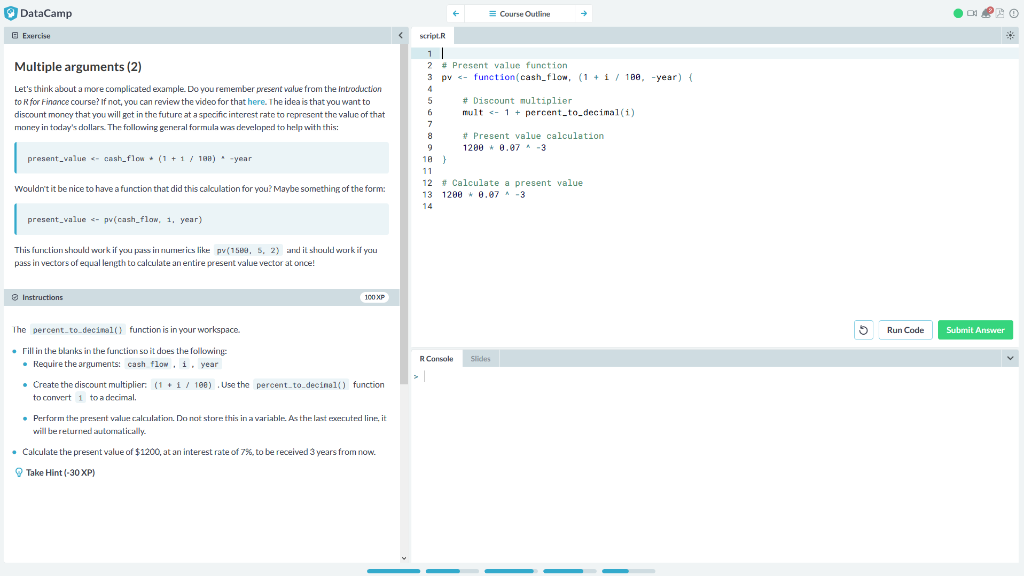This screenshot has width=1024, height=576.
Task: Open editor settings via the gear icon
Action: pos(1010,35)
